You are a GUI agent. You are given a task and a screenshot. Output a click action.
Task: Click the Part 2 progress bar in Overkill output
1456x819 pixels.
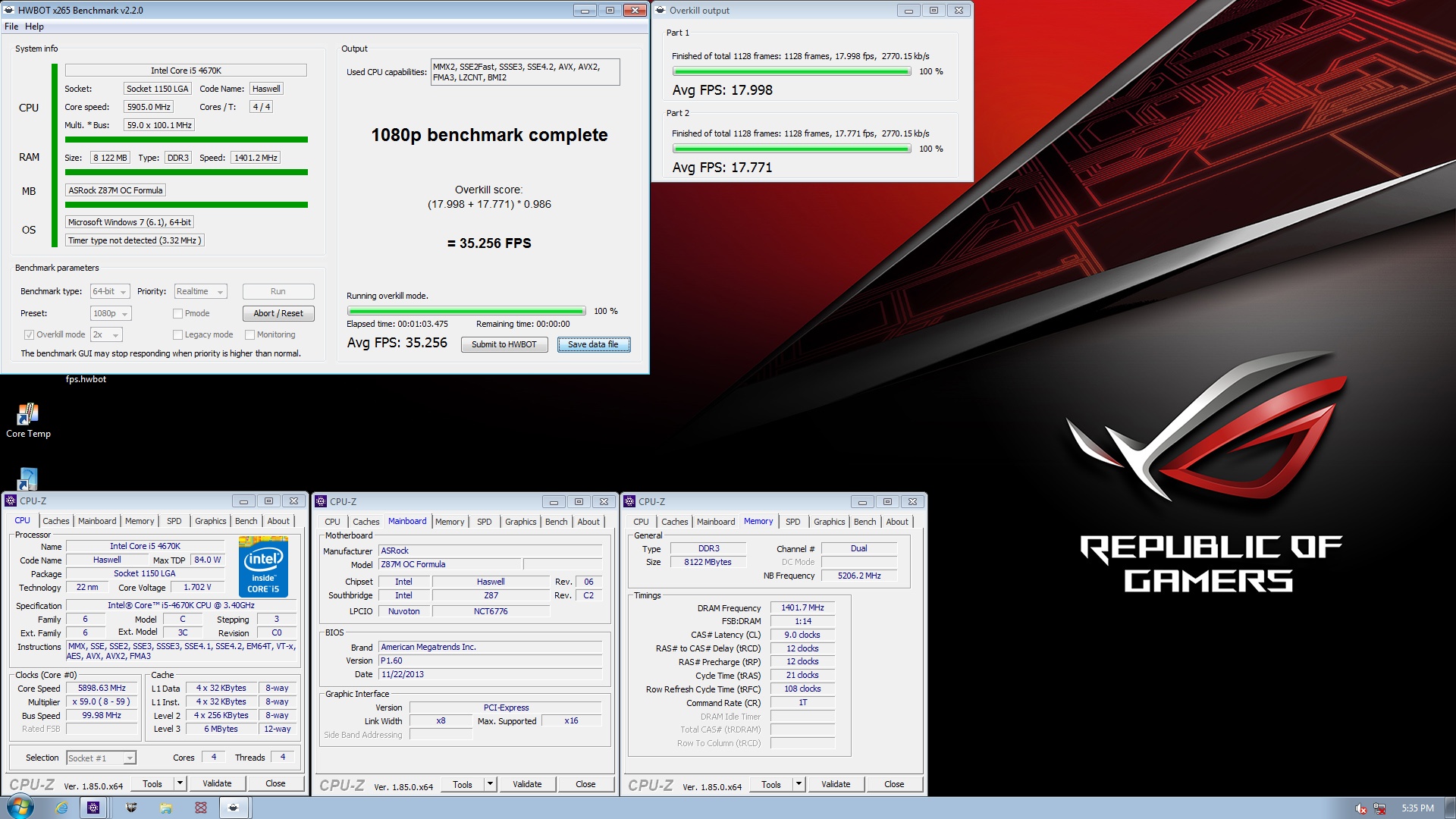(792, 149)
